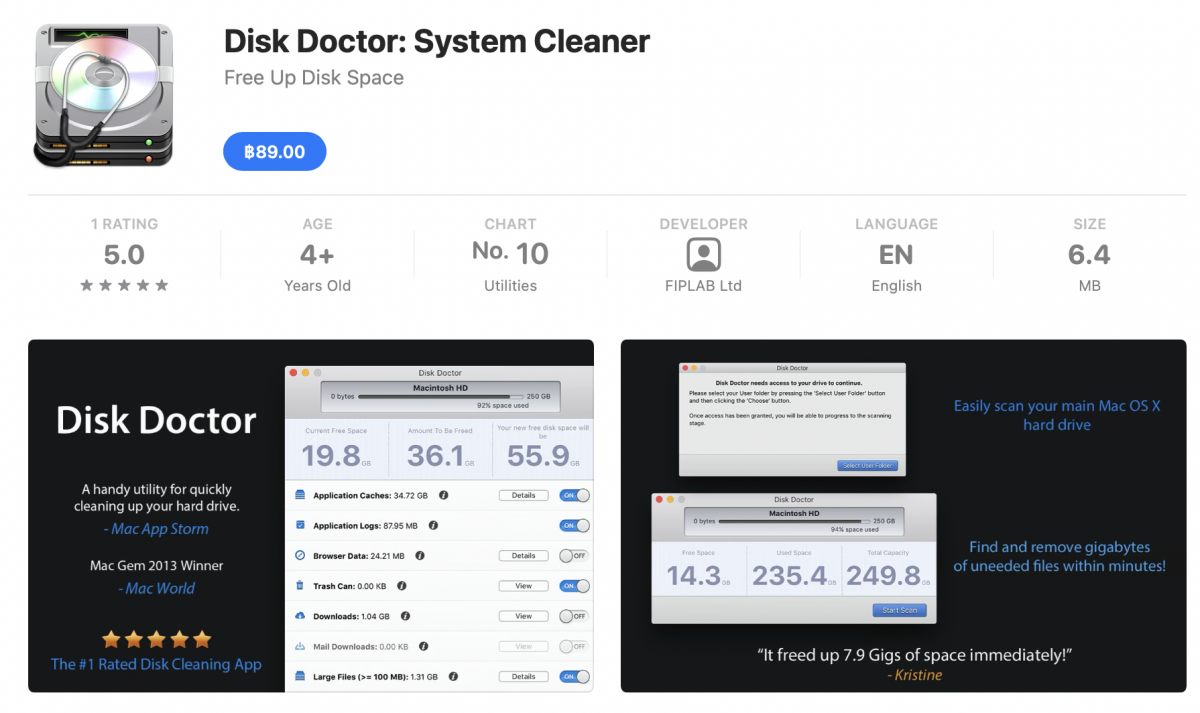Click the Mail Downloads tray icon
The width and height of the screenshot is (1200, 713).
tap(300, 646)
